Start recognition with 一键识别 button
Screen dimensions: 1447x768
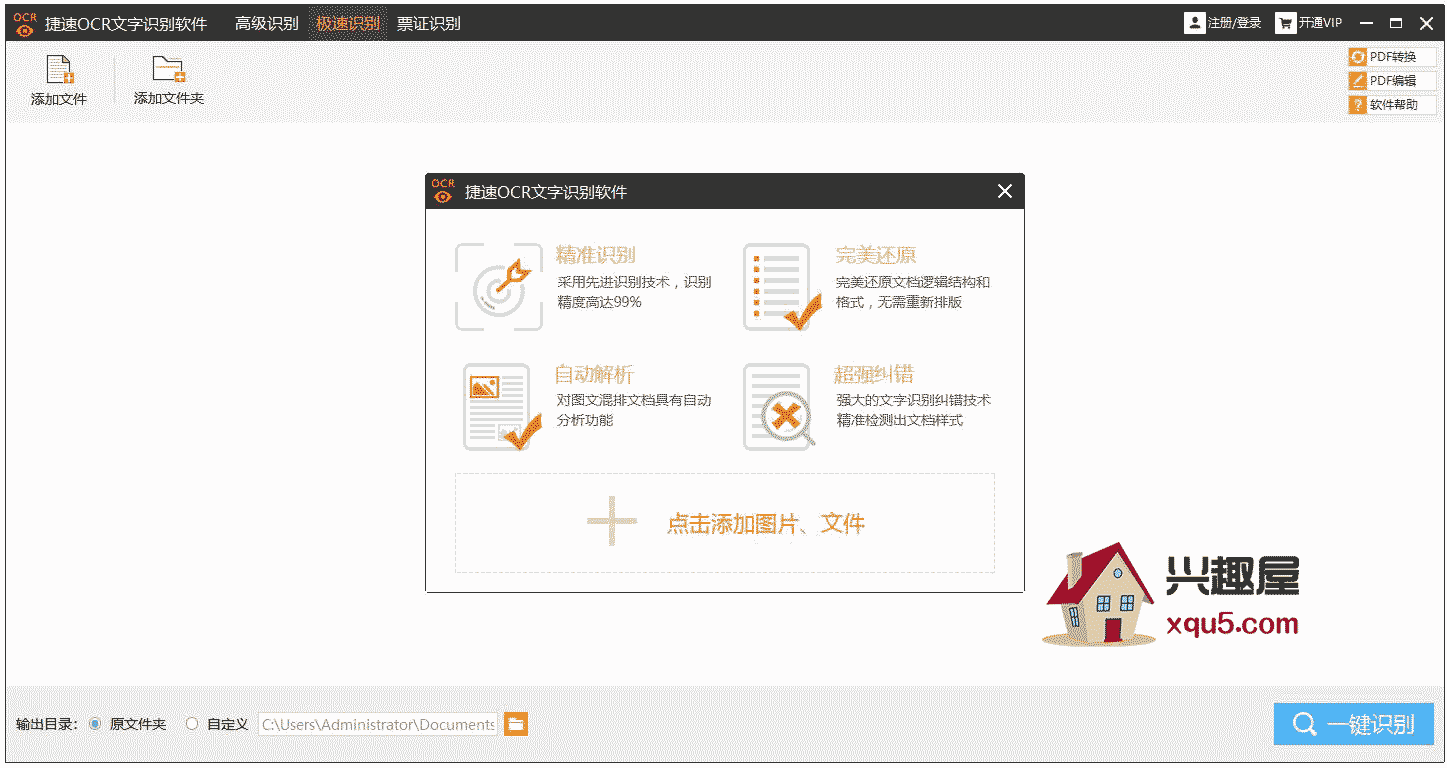pos(1354,725)
